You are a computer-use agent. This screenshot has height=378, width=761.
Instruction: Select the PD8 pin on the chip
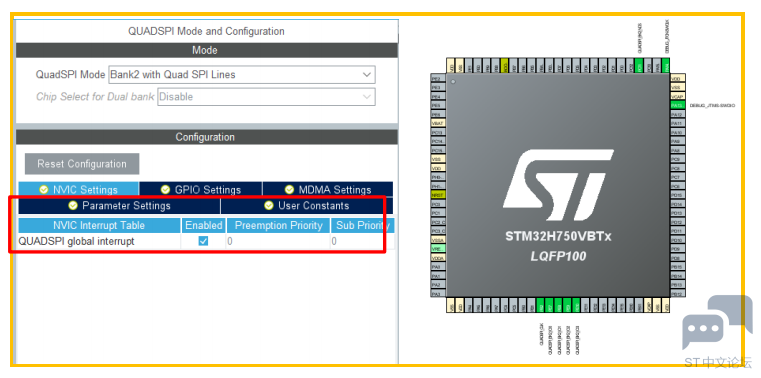coord(678,258)
